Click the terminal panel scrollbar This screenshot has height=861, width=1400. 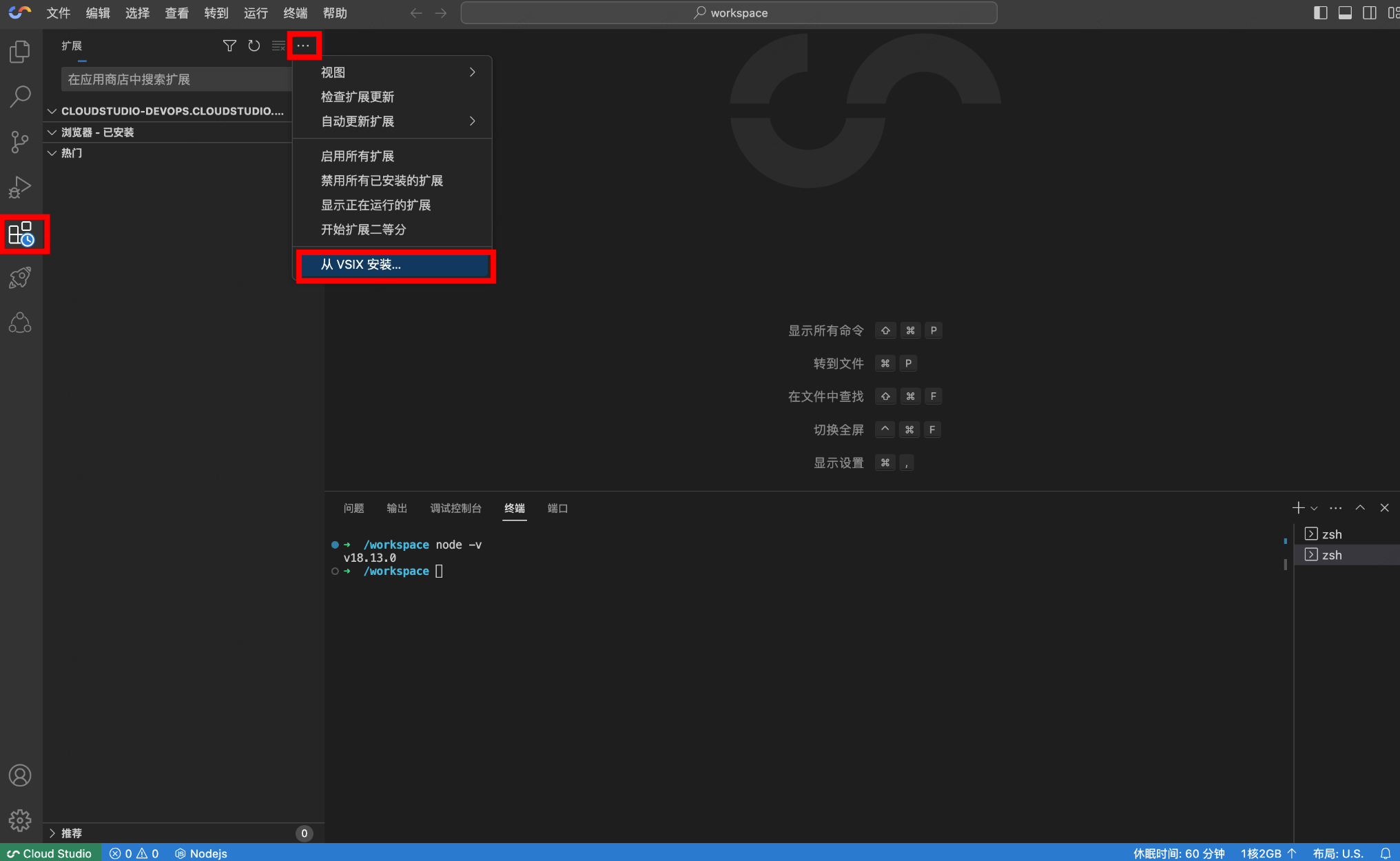[1285, 564]
